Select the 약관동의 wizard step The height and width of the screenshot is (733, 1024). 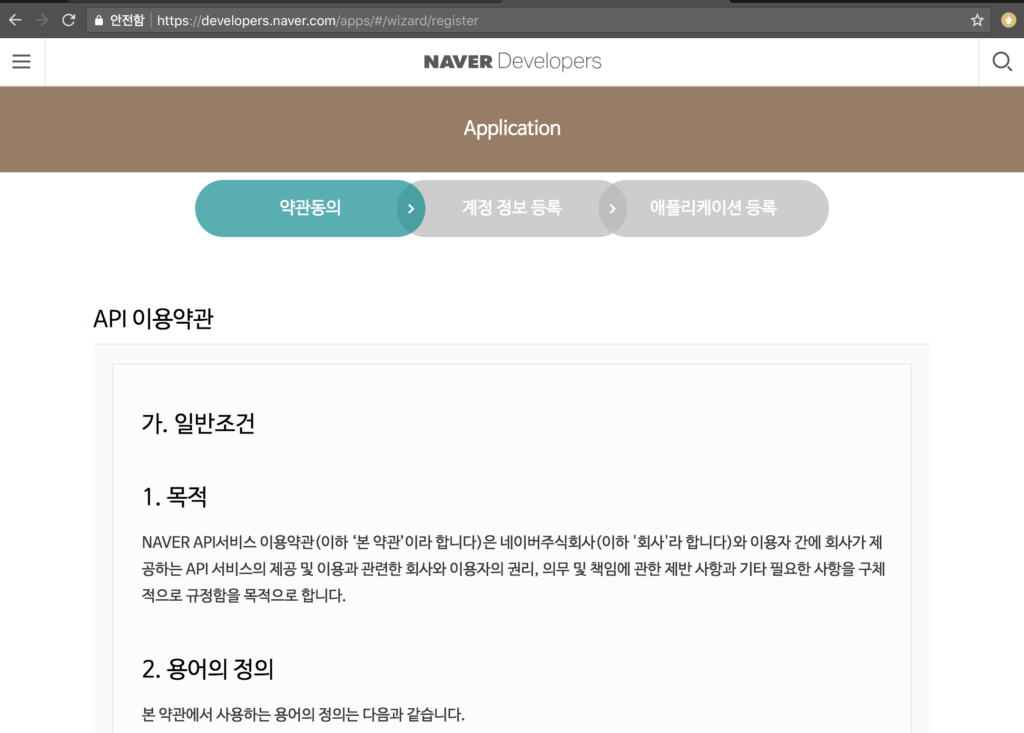point(310,208)
